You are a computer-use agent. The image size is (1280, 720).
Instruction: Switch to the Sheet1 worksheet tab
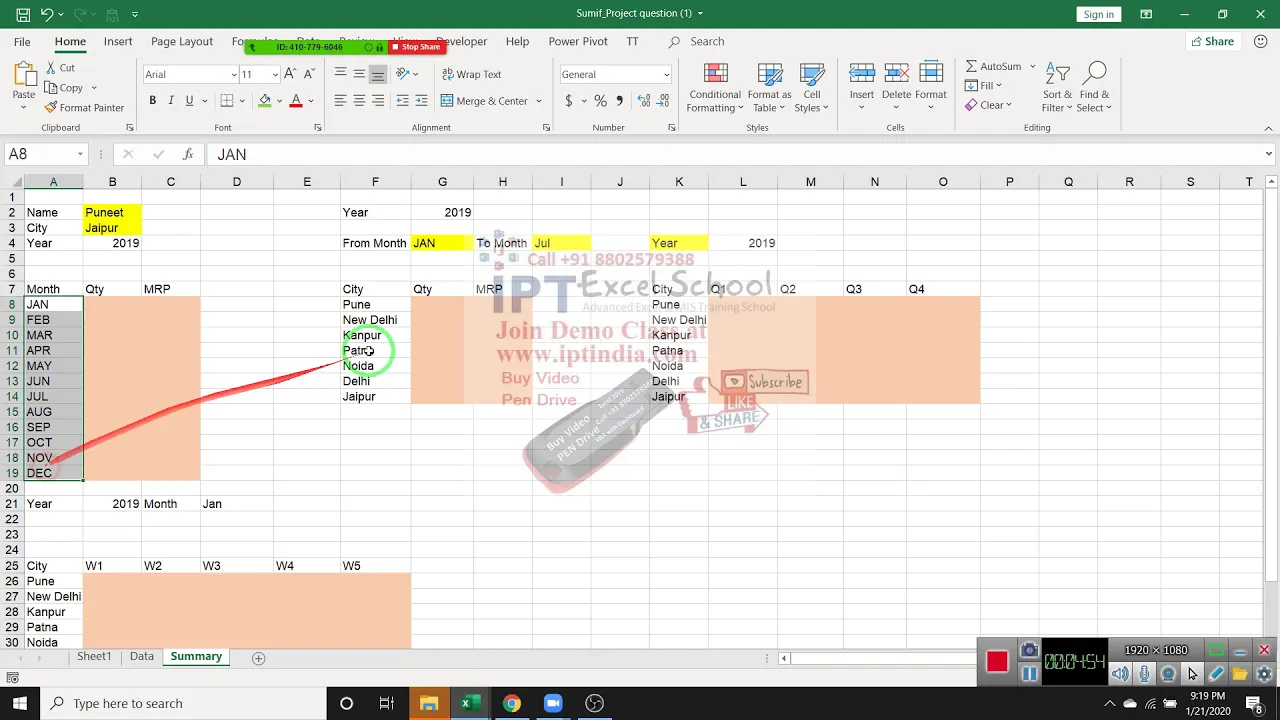(x=94, y=657)
